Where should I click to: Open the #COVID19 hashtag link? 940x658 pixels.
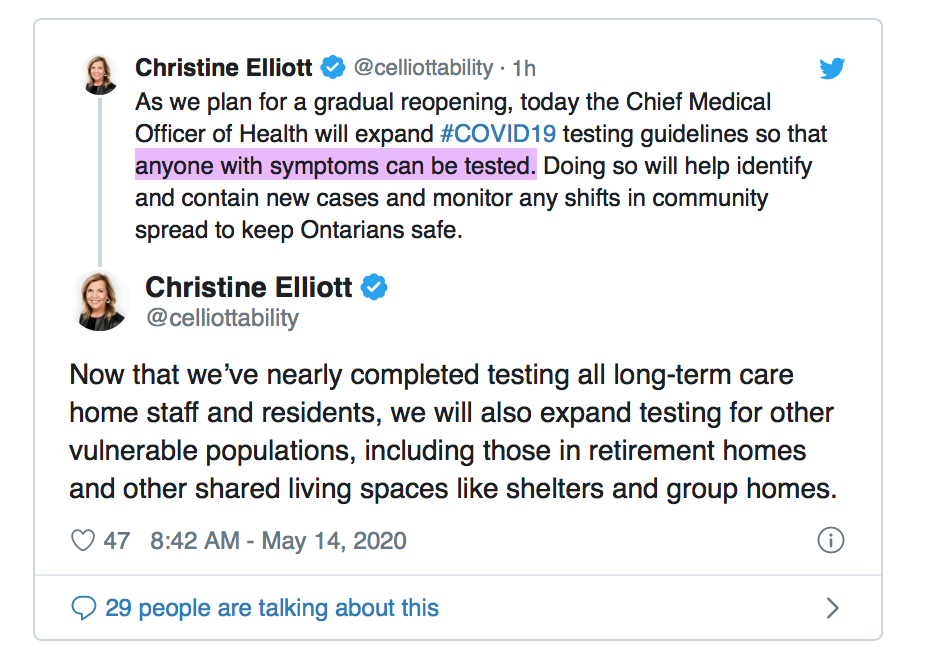click(x=498, y=134)
